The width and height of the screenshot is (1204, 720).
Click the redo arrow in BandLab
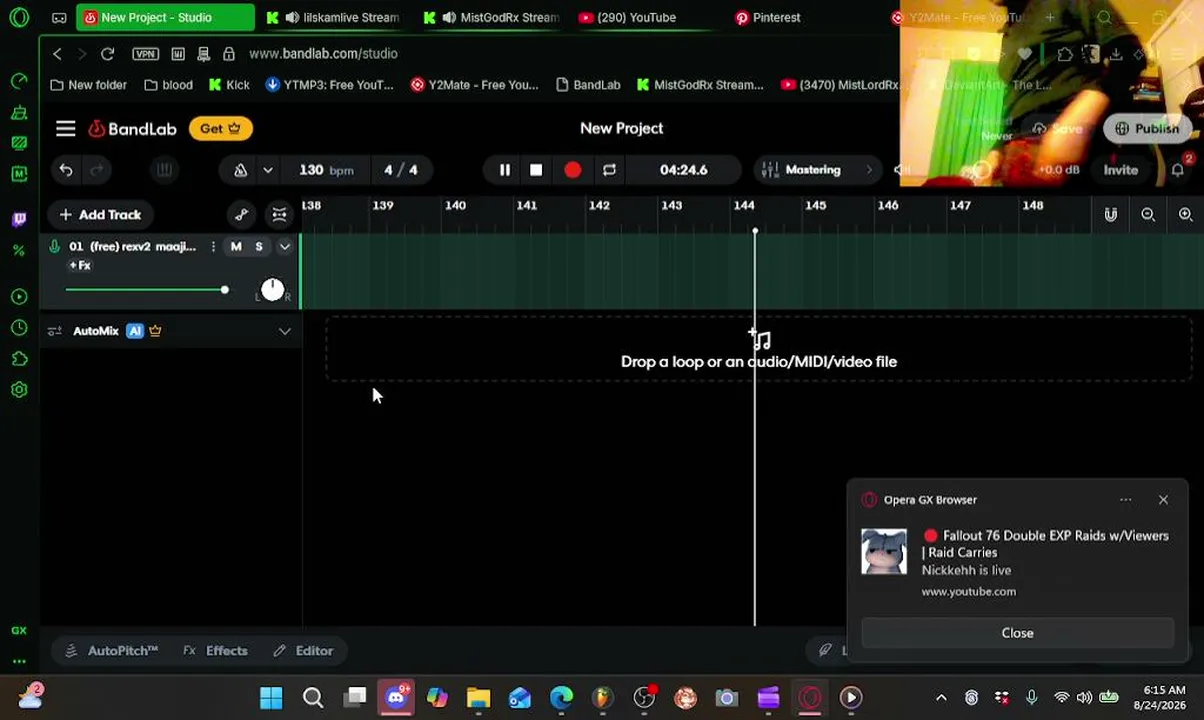pyautogui.click(x=97, y=170)
